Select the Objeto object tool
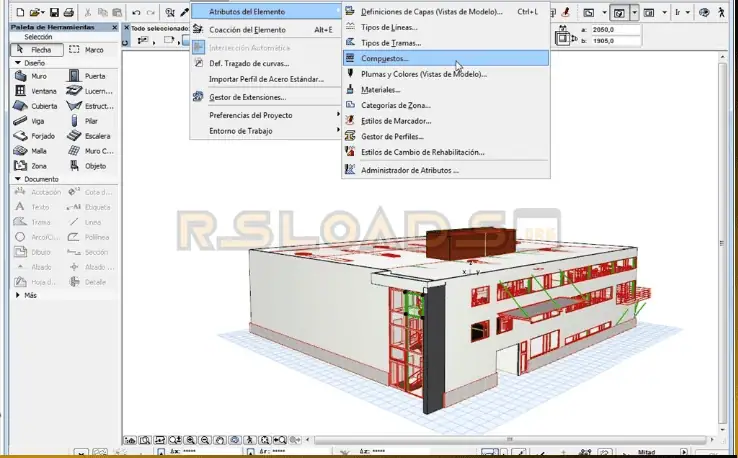 point(88,166)
